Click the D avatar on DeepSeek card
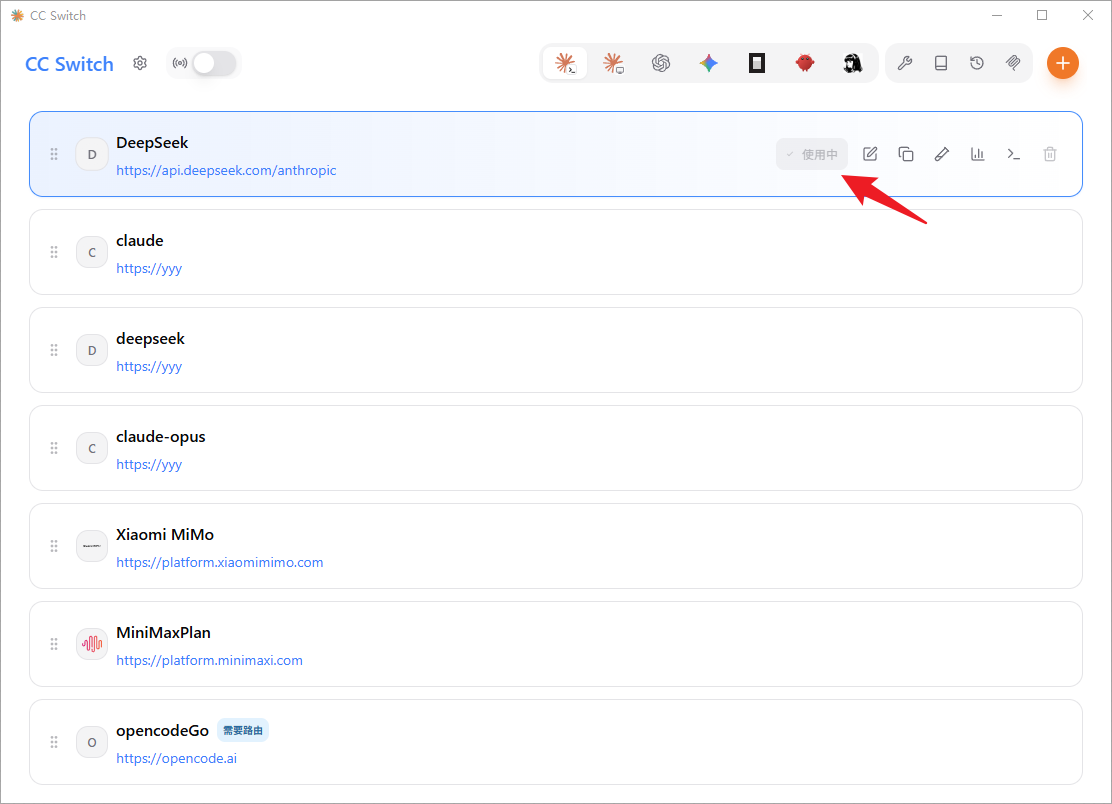Screen dimensions: 1112x804 click(x=92, y=154)
